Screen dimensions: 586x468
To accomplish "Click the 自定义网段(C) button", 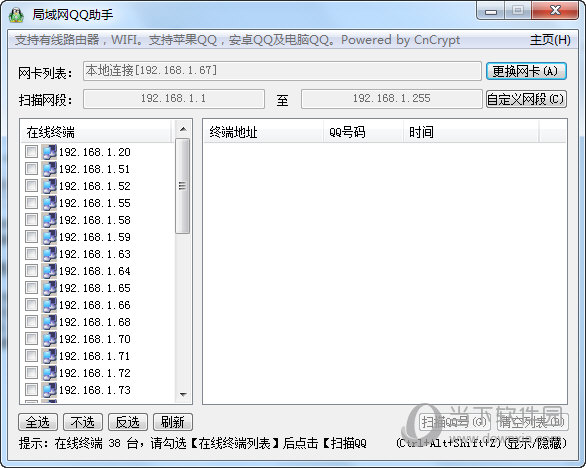I will [526, 99].
